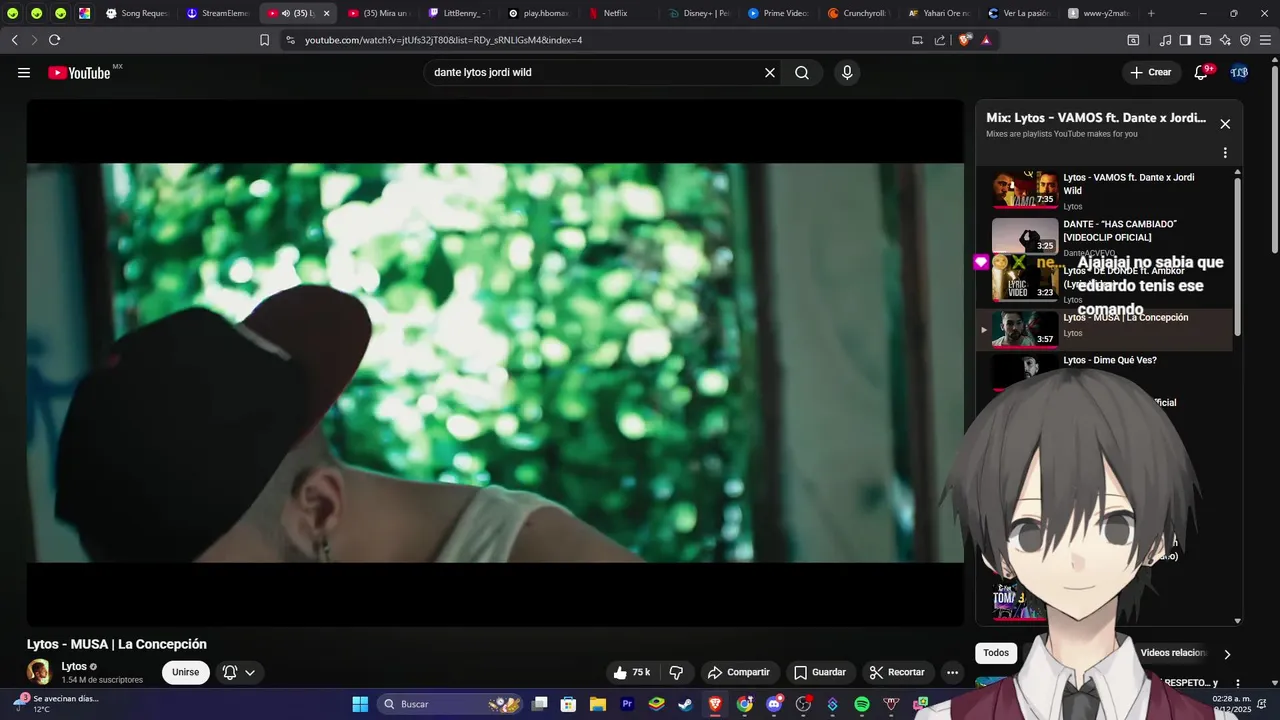
Task: Open Discord from the taskbar
Action: 774,704
